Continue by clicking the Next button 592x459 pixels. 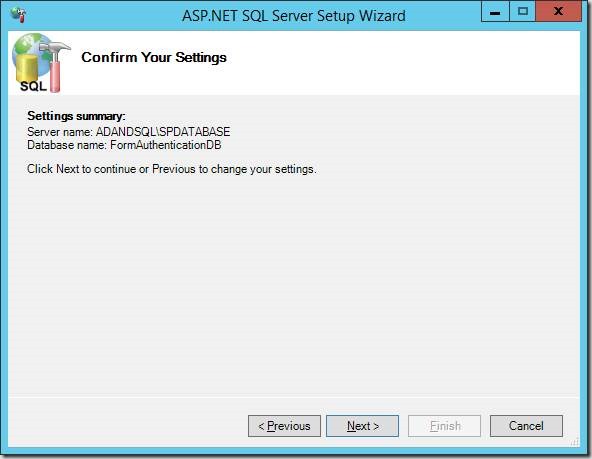[x=362, y=426]
